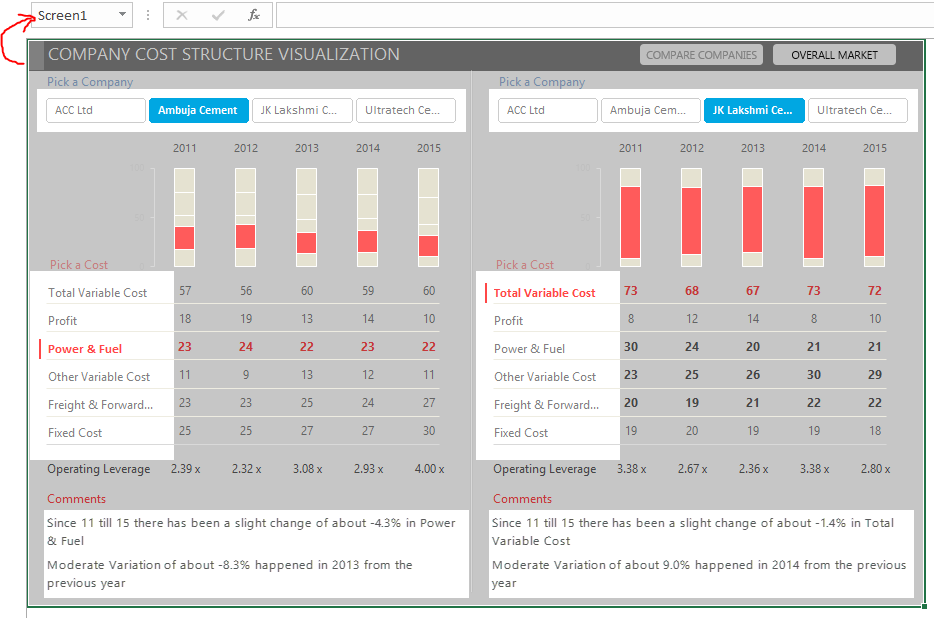This screenshot has width=934, height=618.
Task: Select ACC Ltd in left company picker
Action: coord(96,110)
